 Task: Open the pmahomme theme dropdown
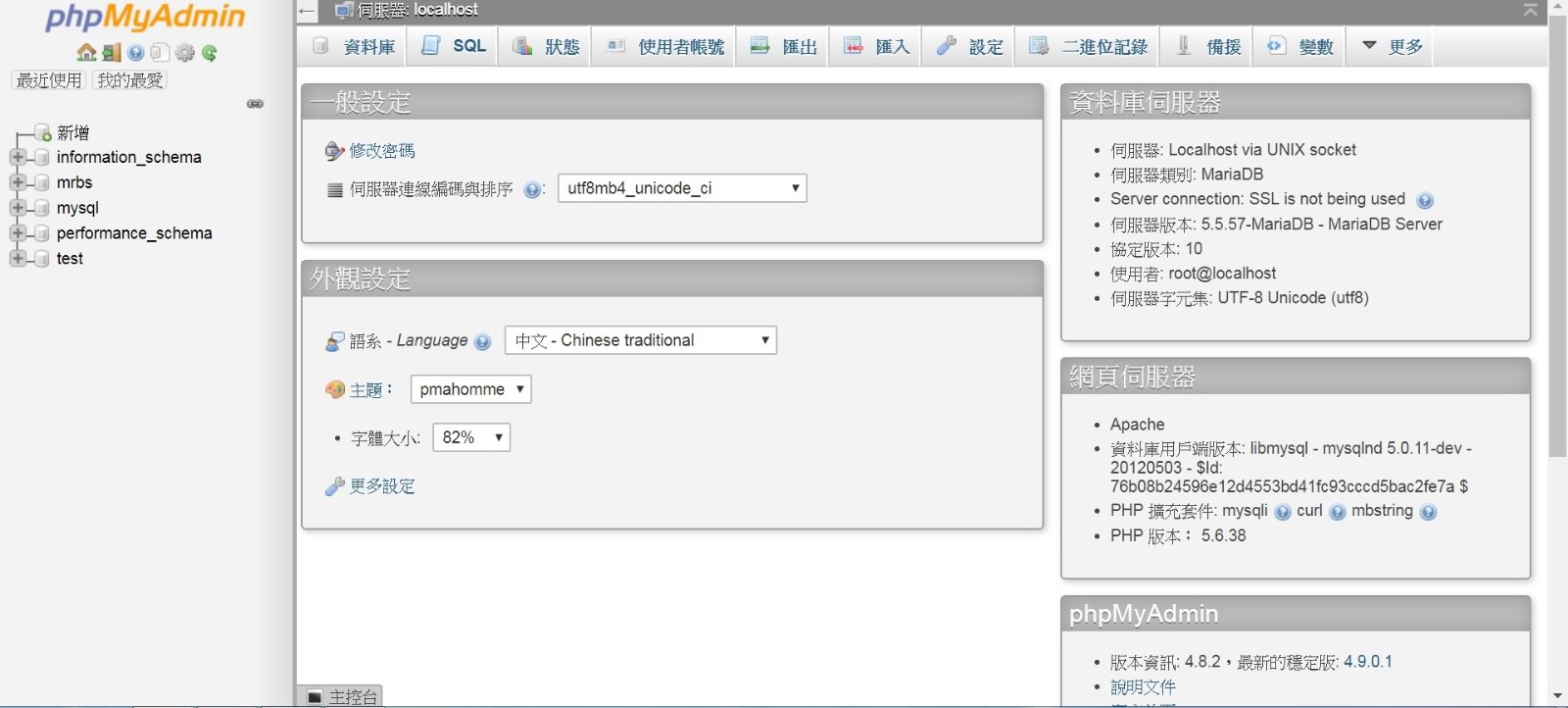coord(470,389)
